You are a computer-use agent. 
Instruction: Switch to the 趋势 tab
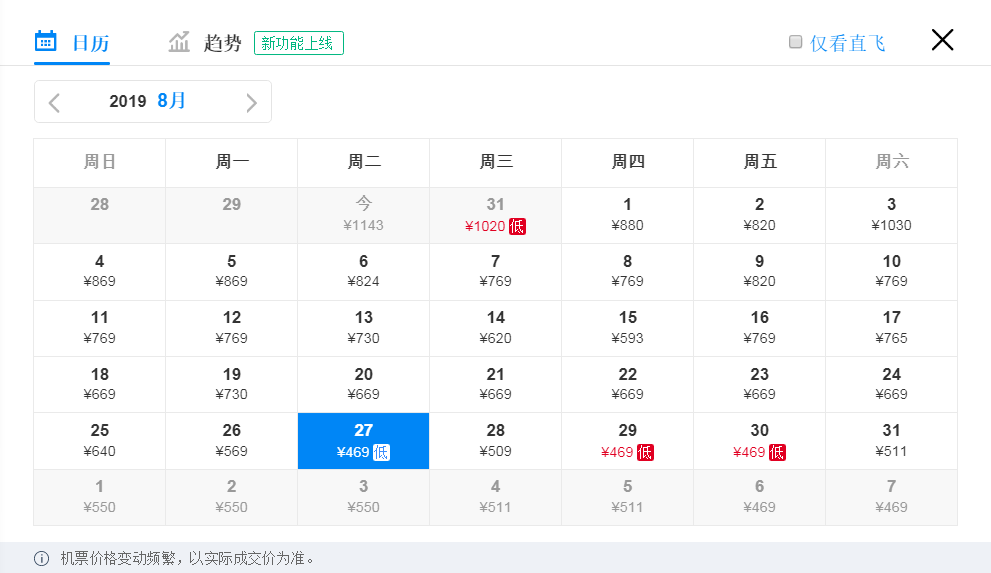coord(205,42)
